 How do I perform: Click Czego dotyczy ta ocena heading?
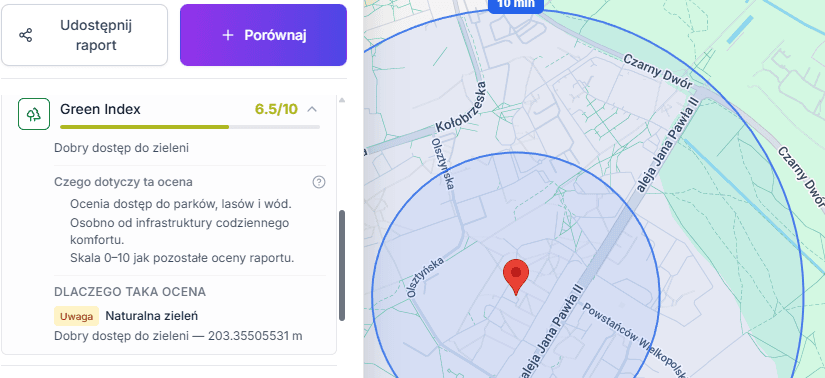coord(123,182)
